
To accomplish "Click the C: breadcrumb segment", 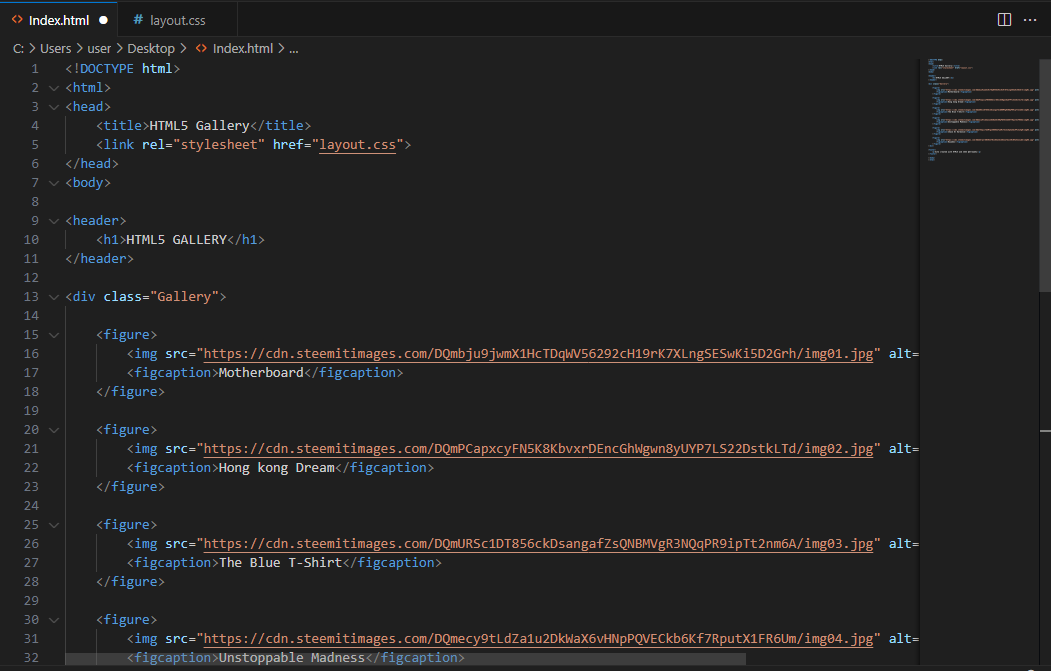I will [x=19, y=48].
